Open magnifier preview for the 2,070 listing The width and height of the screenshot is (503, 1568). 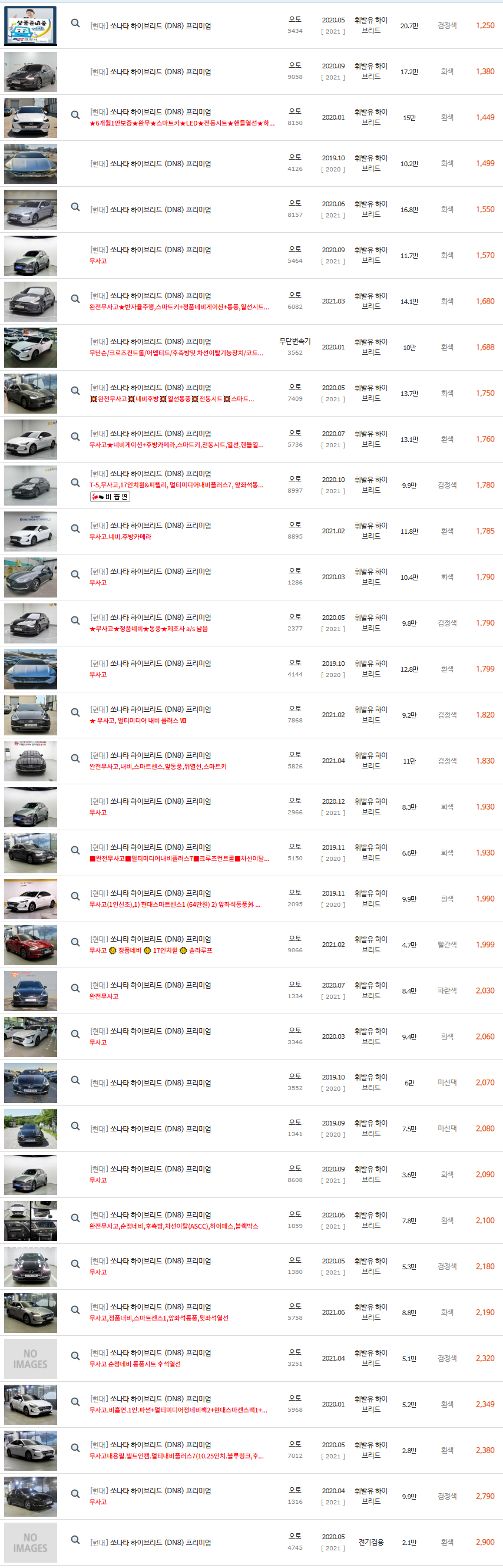coord(75,1080)
